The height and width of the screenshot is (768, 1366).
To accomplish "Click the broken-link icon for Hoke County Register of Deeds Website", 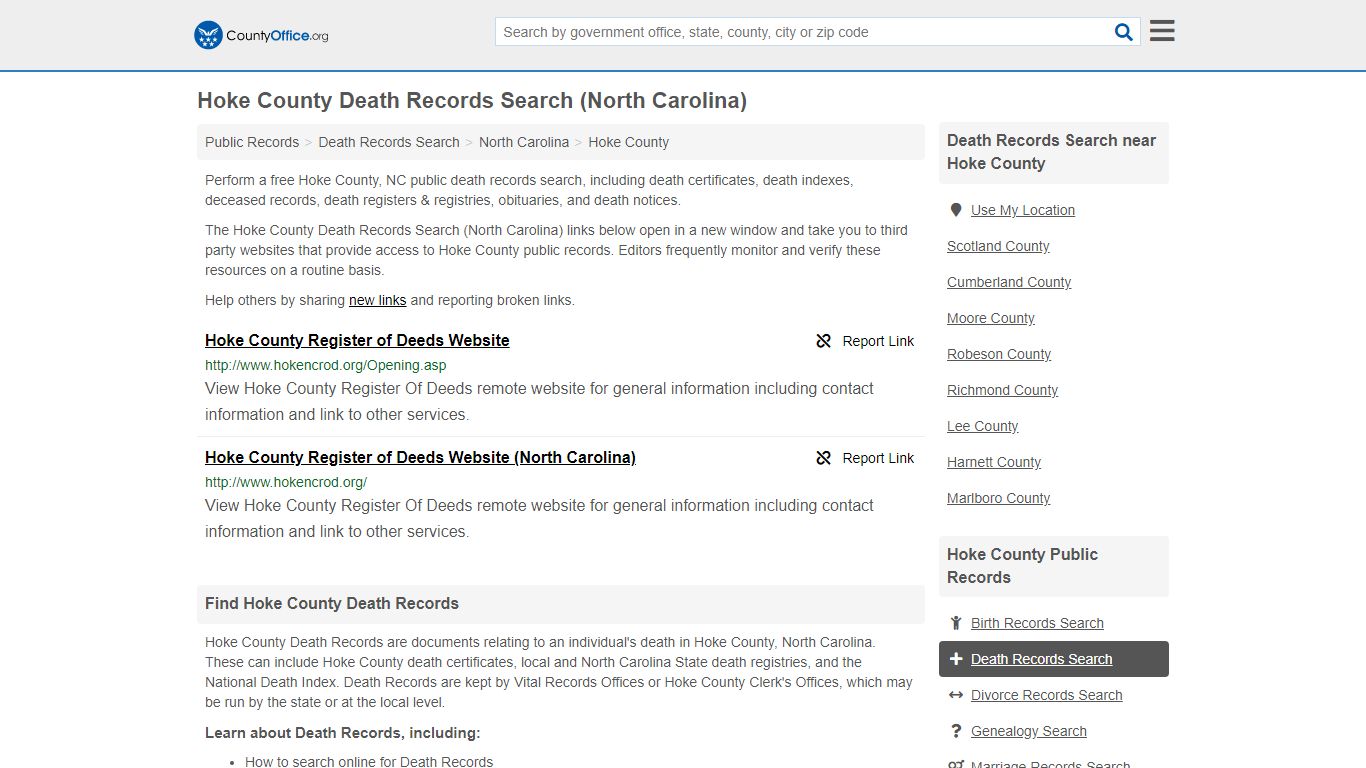I will (824, 341).
